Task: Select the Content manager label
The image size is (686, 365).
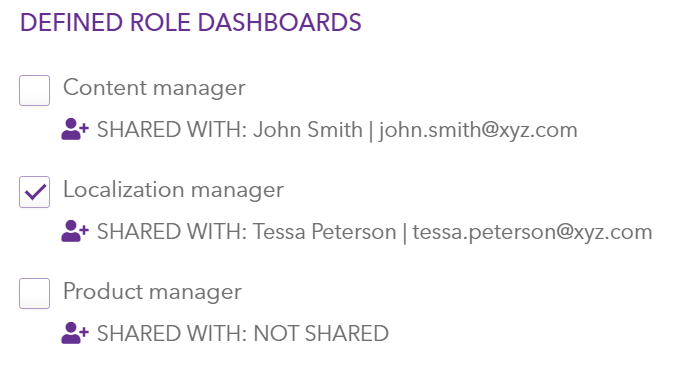Action: click(x=154, y=88)
